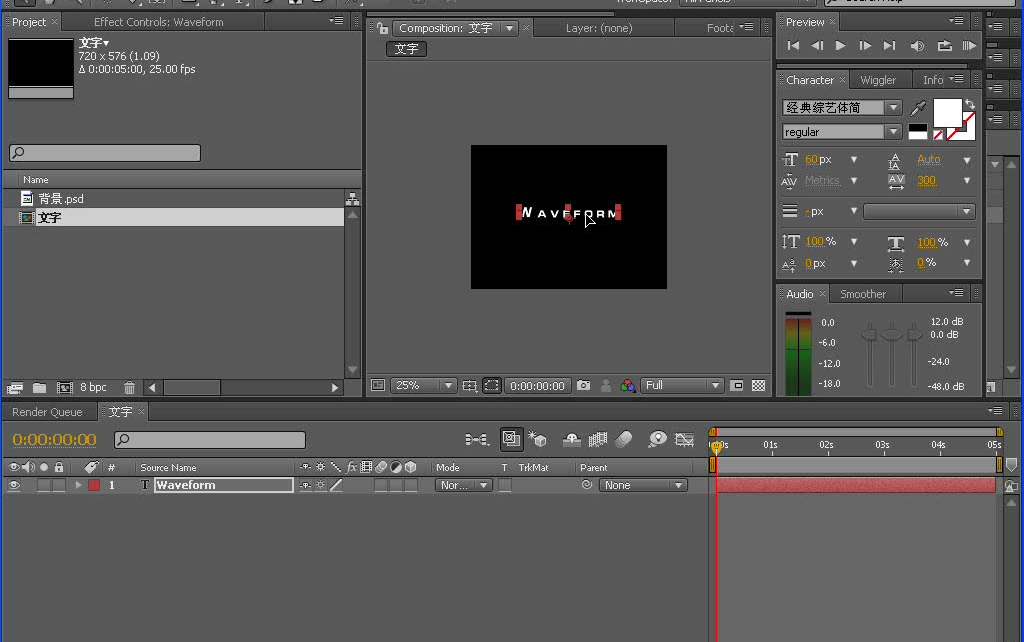Solo the Waveform layer
The width and height of the screenshot is (1024, 642).
click(44, 485)
